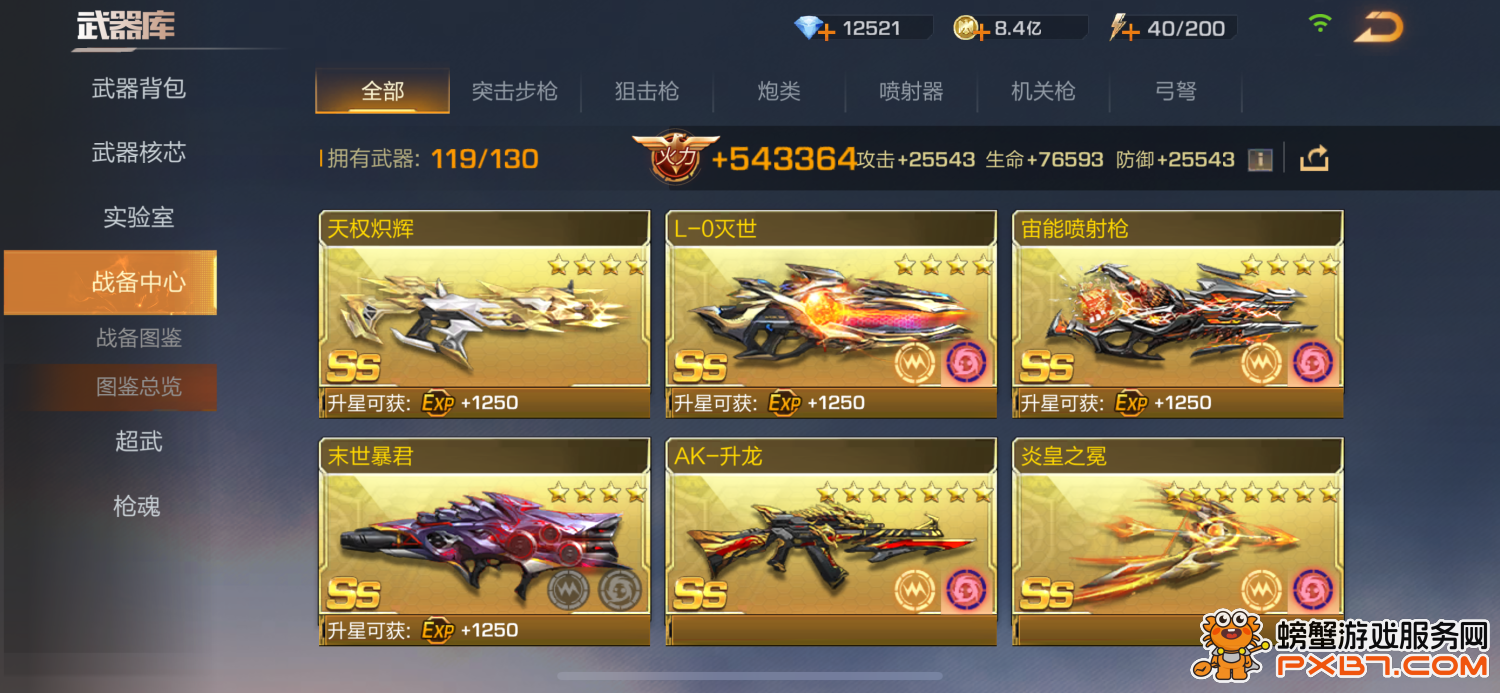
Task: Tap the energy lightning plus icon
Action: (x=1124, y=28)
